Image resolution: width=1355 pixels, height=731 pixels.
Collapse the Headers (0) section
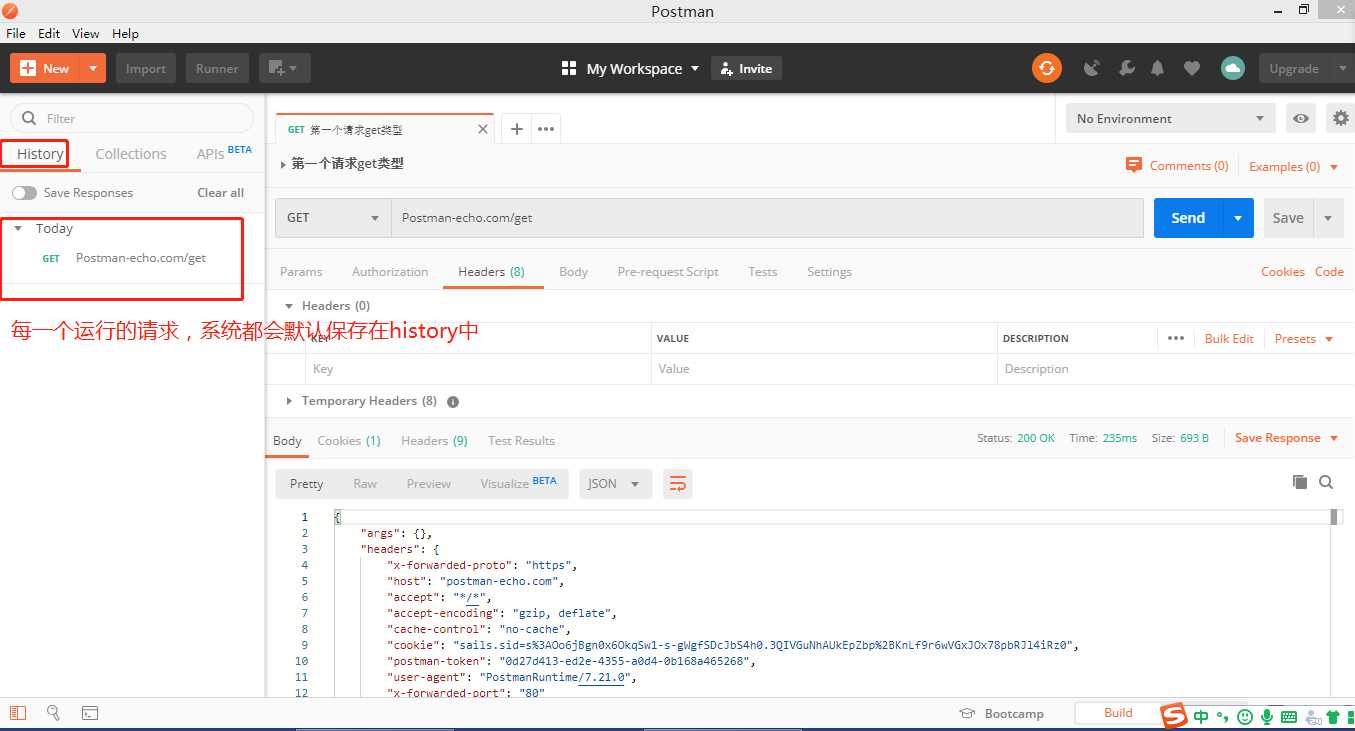click(289, 306)
